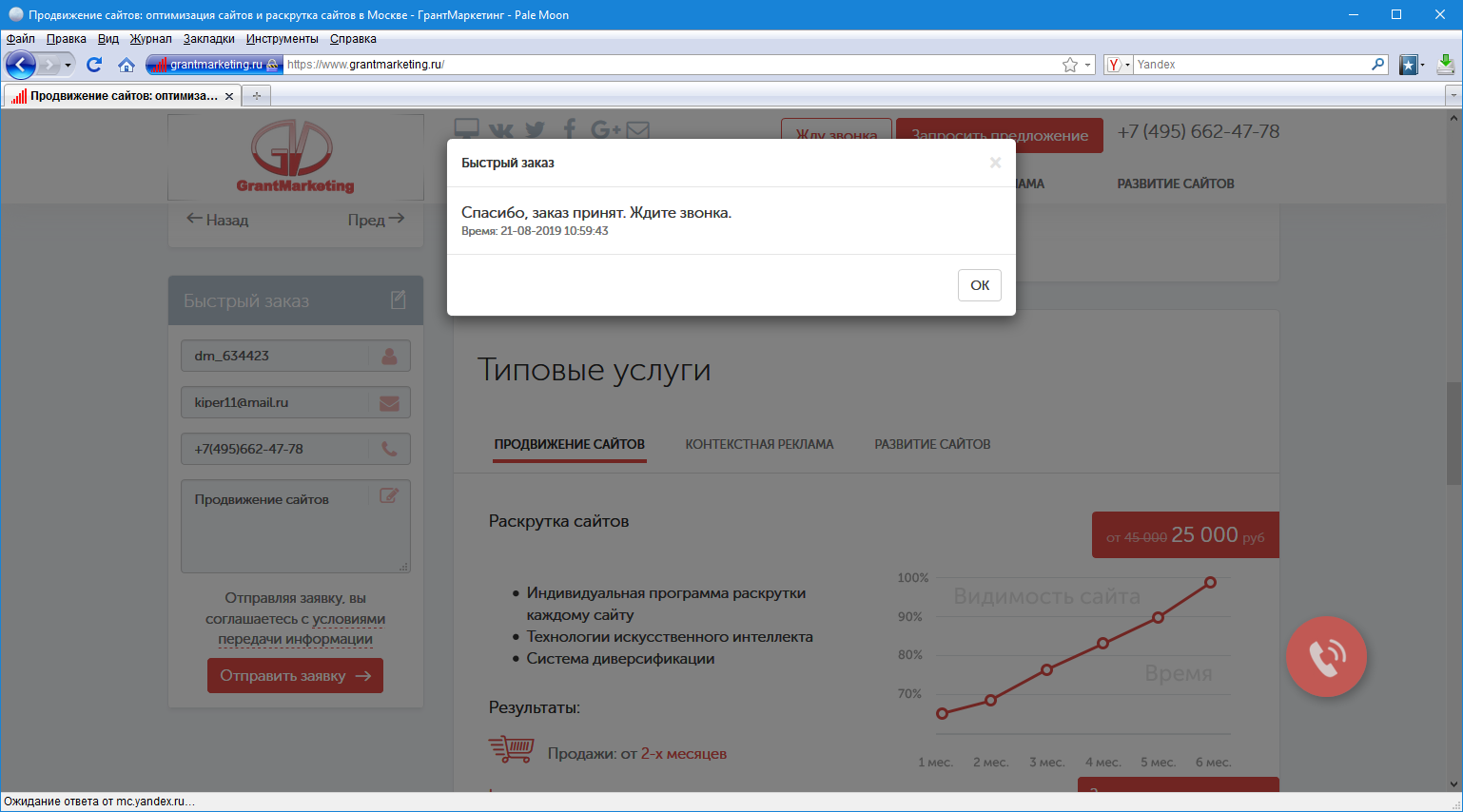Click the round red callback phone button

pyautogui.click(x=1326, y=657)
